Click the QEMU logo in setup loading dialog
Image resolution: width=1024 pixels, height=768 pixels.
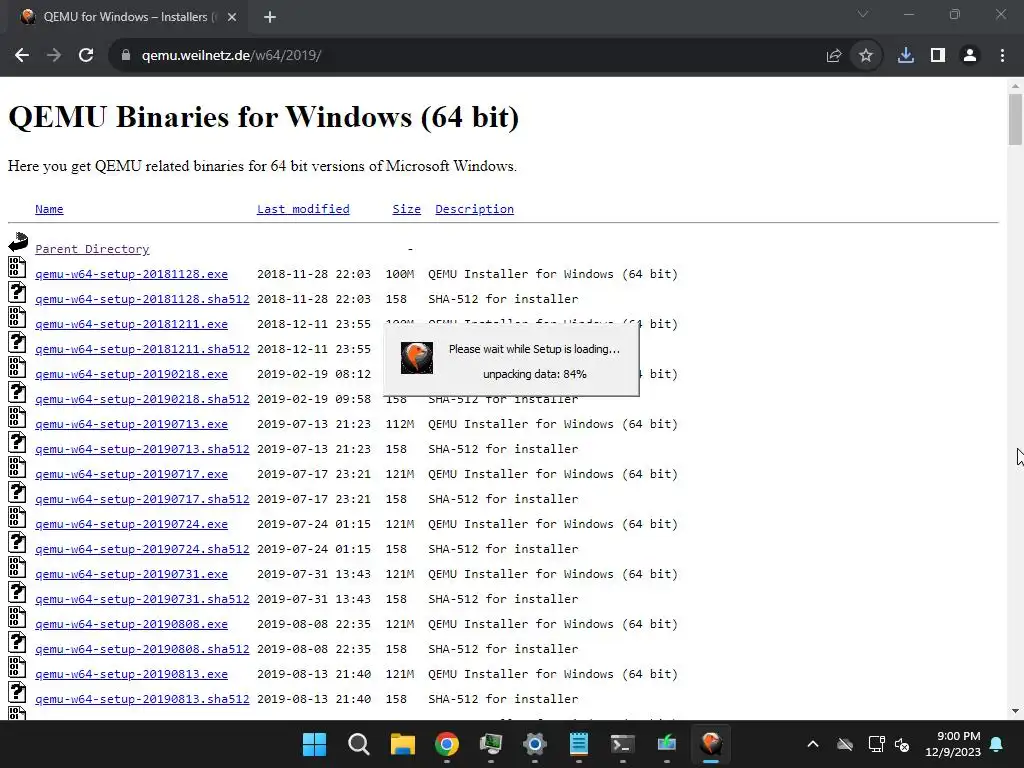[417, 358]
